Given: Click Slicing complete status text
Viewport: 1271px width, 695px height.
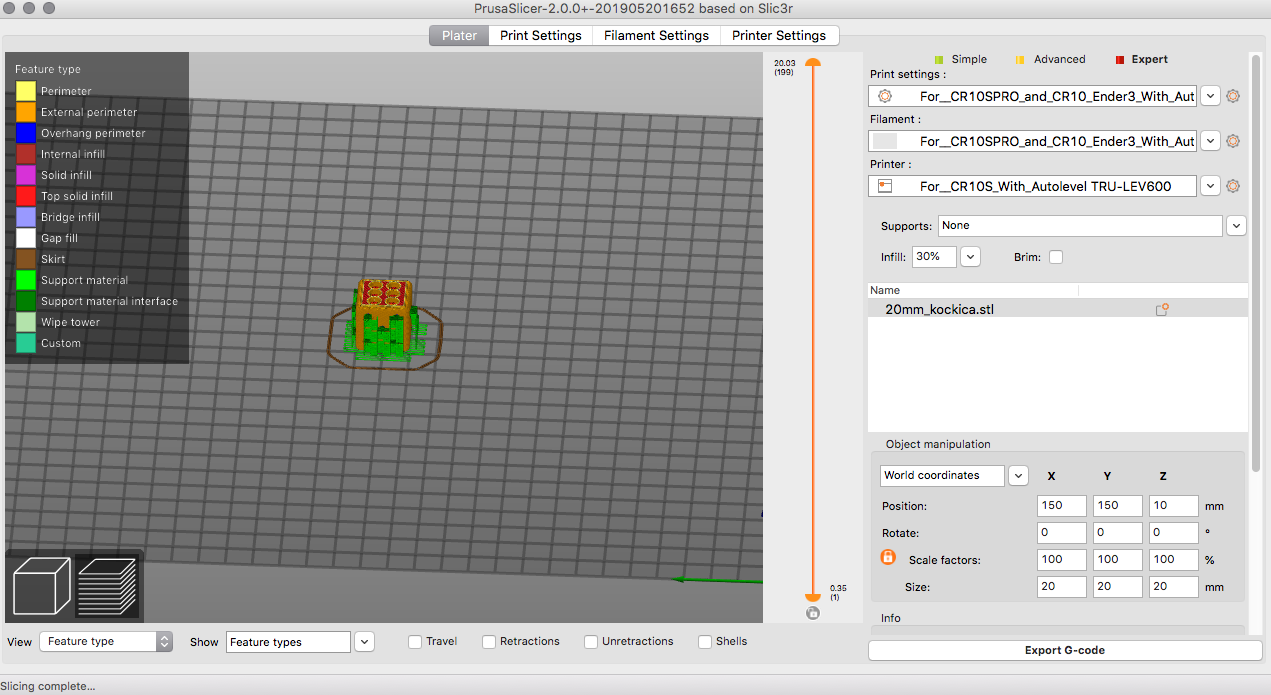Looking at the screenshot, I should (x=48, y=686).
